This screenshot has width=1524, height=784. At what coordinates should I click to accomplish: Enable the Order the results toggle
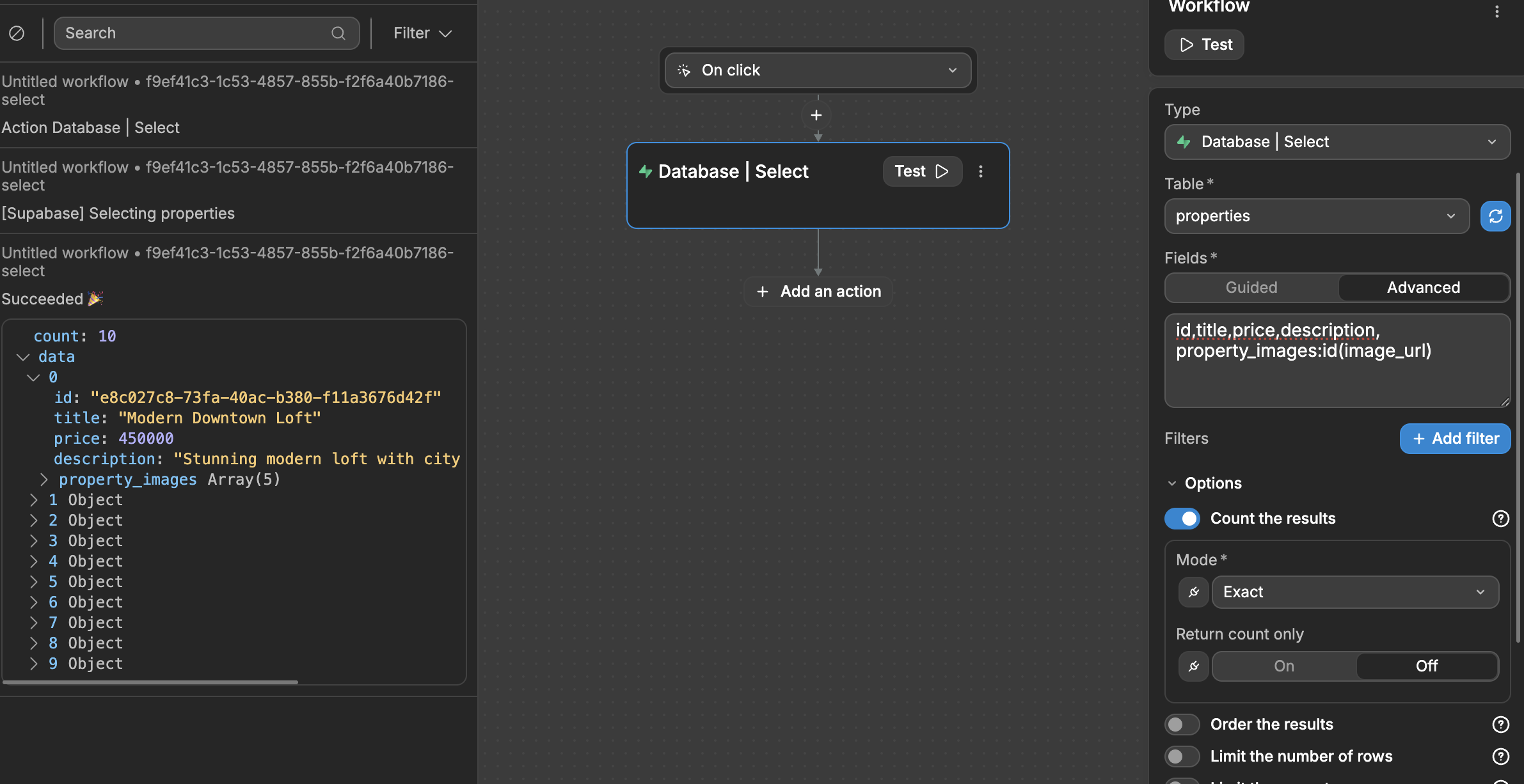[x=1182, y=724]
